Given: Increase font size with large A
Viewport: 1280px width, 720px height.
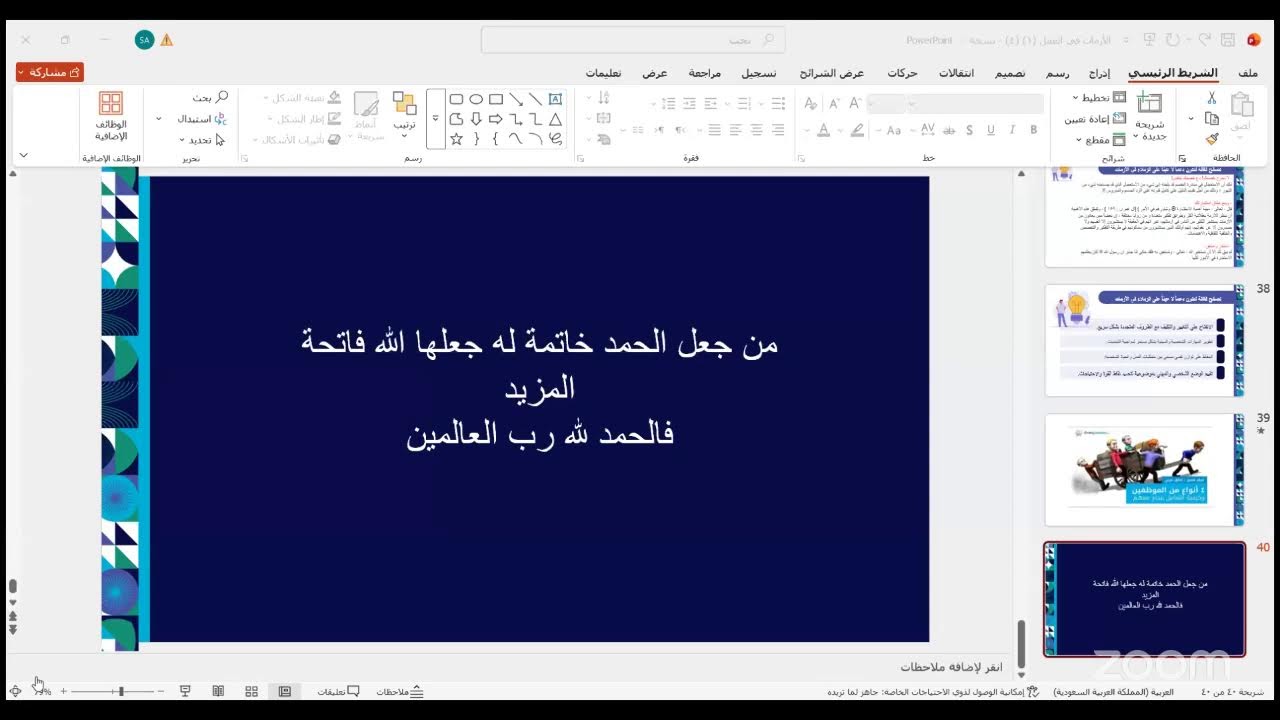Looking at the screenshot, I should click(x=856, y=103).
